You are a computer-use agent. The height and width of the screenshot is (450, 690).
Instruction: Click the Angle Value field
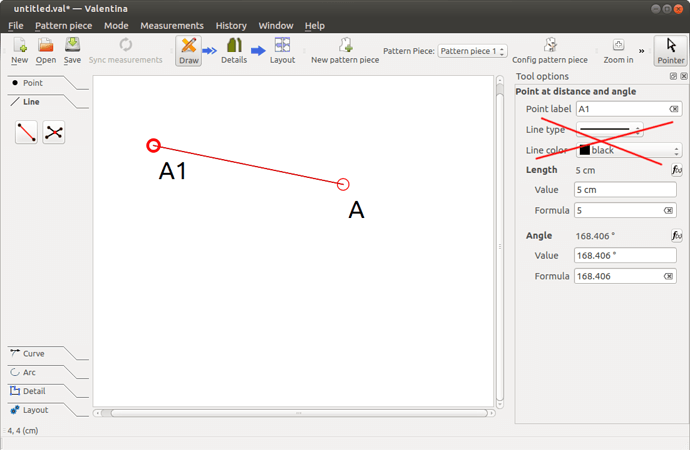point(625,255)
